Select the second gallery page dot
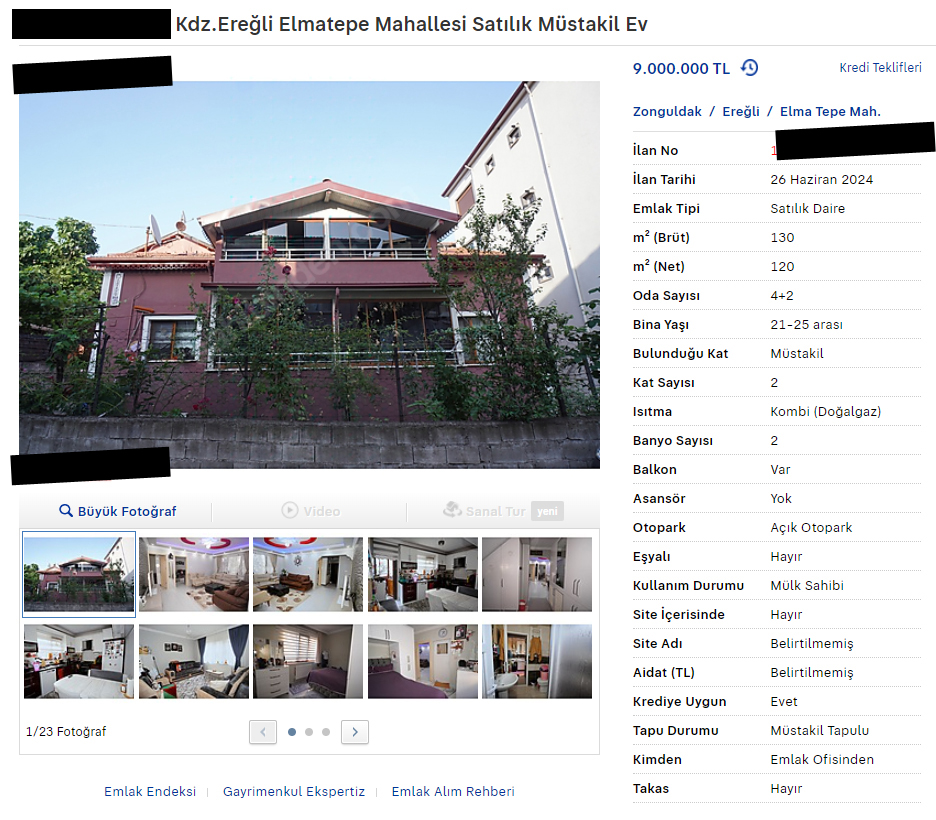The height and width of the screenshot is (820, 936). (309, 732)
